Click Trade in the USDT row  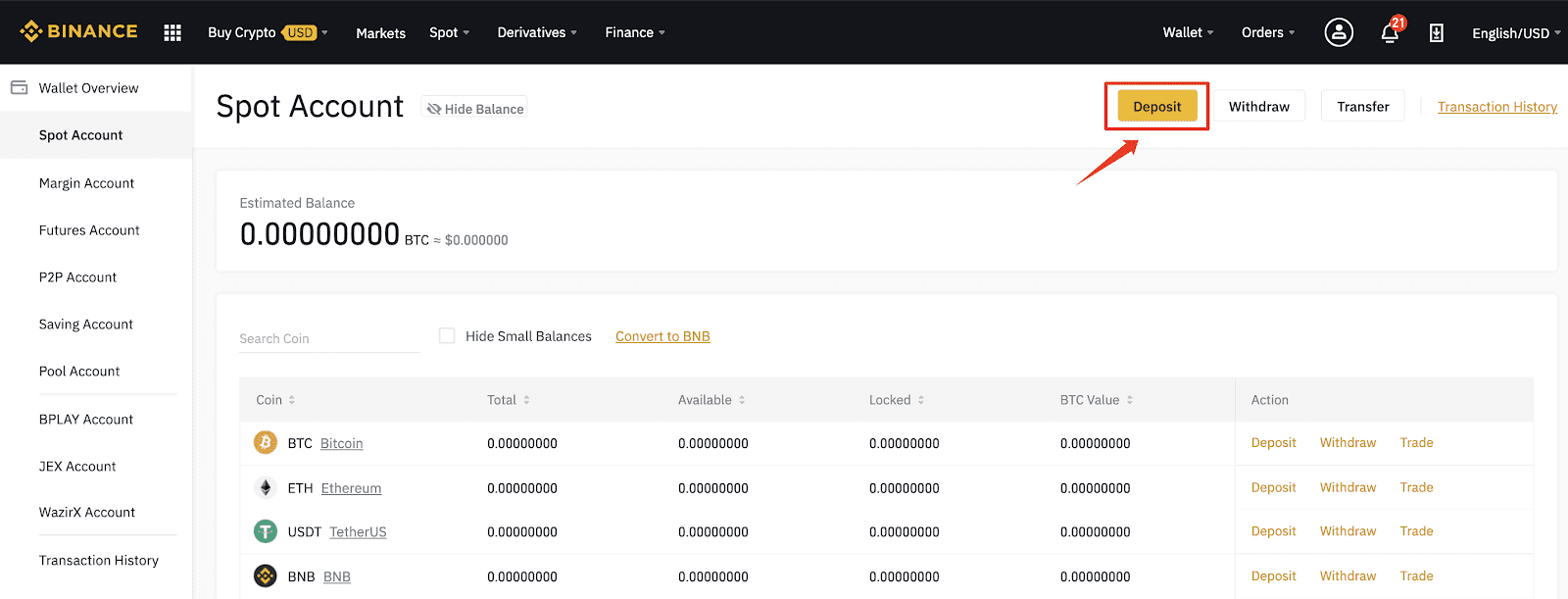tap(1416, 531)
